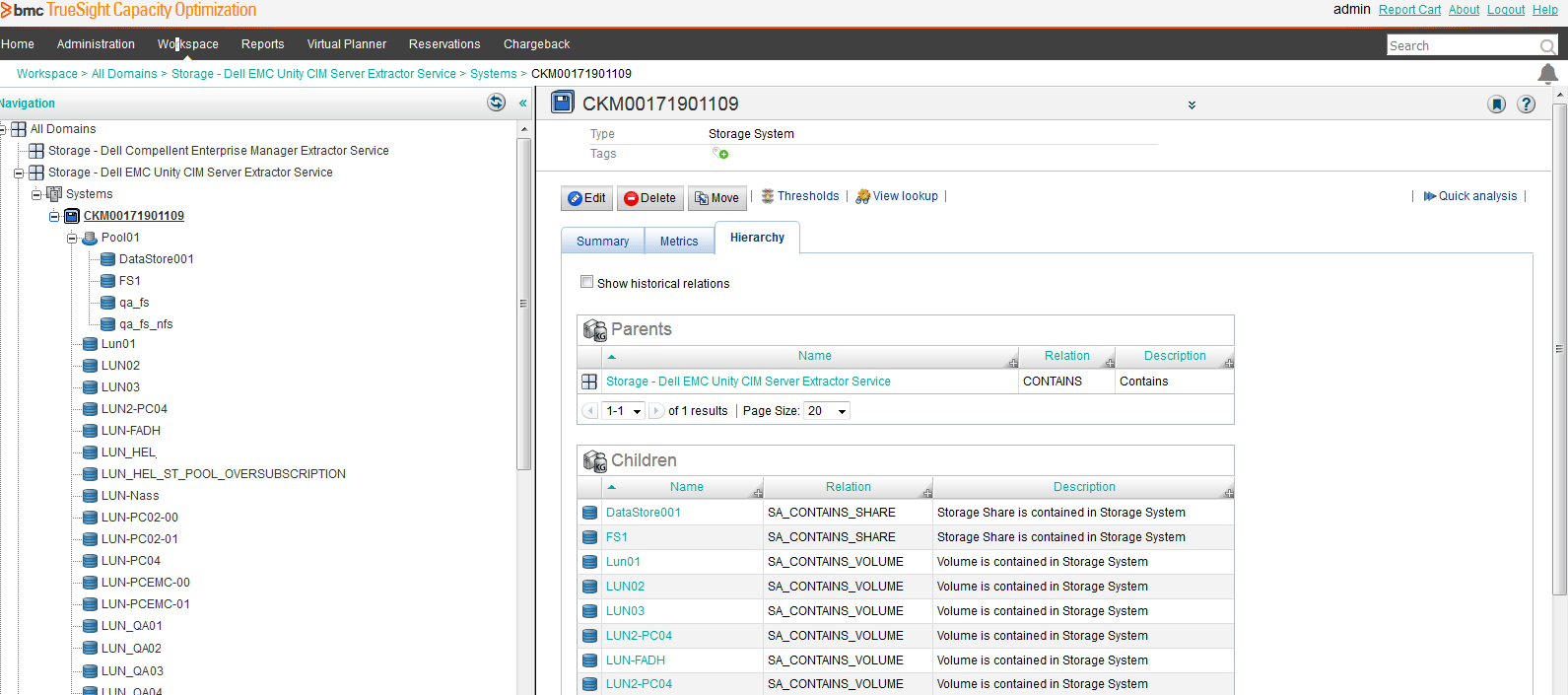Click the bookmark icon in header

click(x=1496, y=104)
